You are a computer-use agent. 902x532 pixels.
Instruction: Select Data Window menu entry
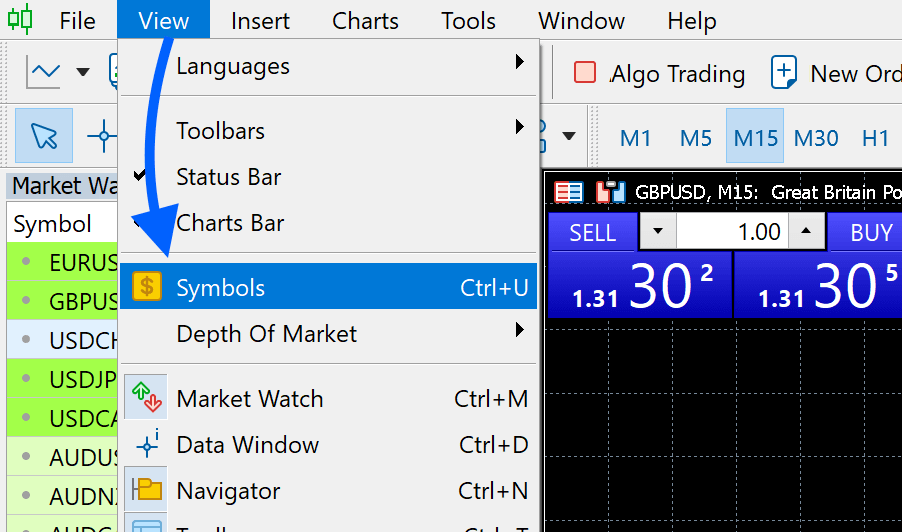pos(328,444)
